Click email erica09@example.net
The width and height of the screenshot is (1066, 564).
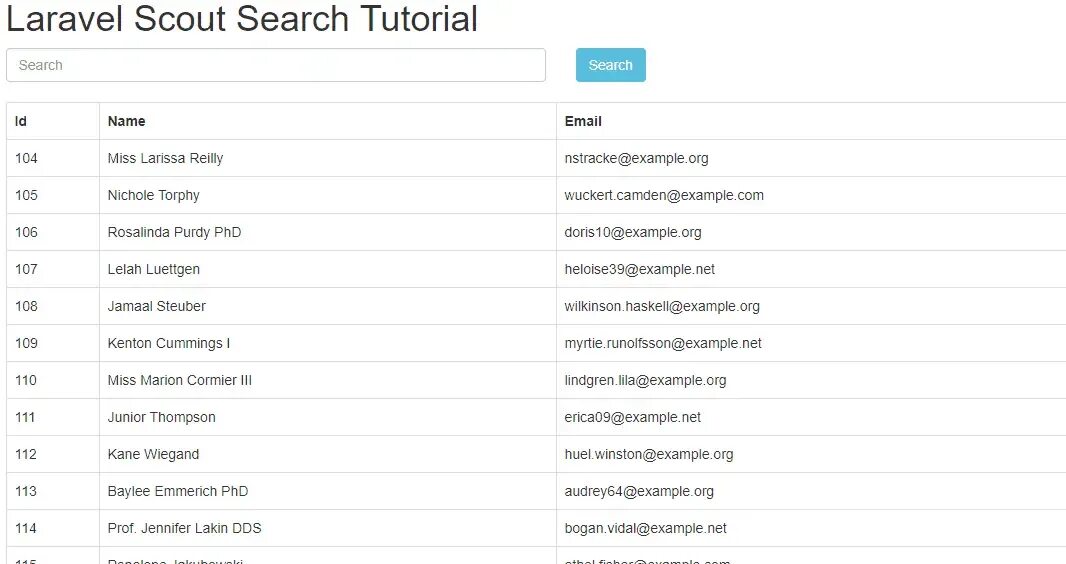coord(633,417)
